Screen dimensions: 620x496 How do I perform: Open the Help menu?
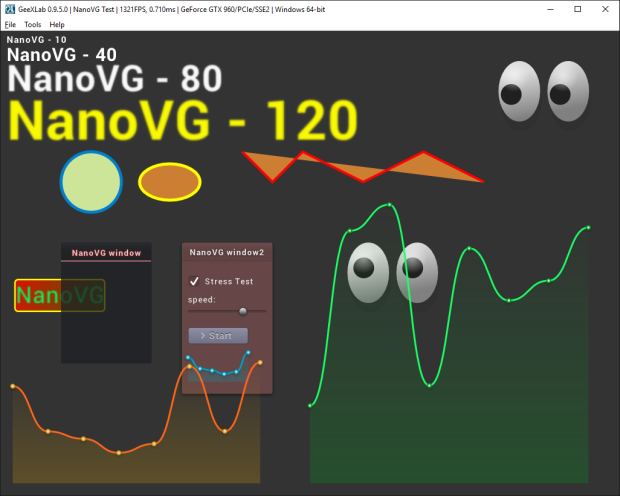[57, 25]
